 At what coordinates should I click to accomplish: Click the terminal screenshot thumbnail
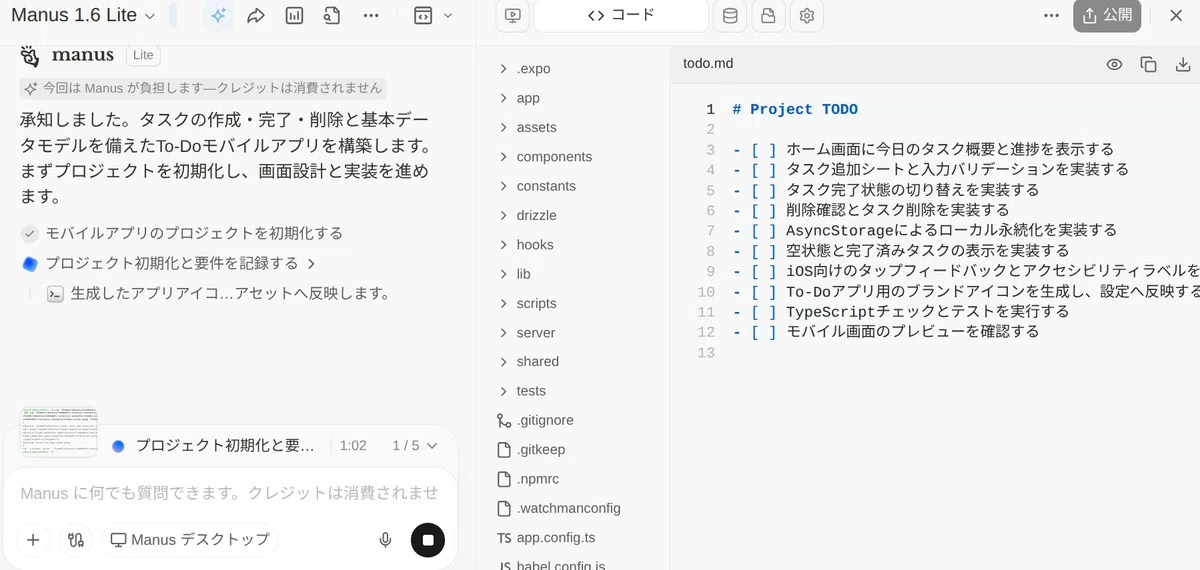(x=59, y=432)
